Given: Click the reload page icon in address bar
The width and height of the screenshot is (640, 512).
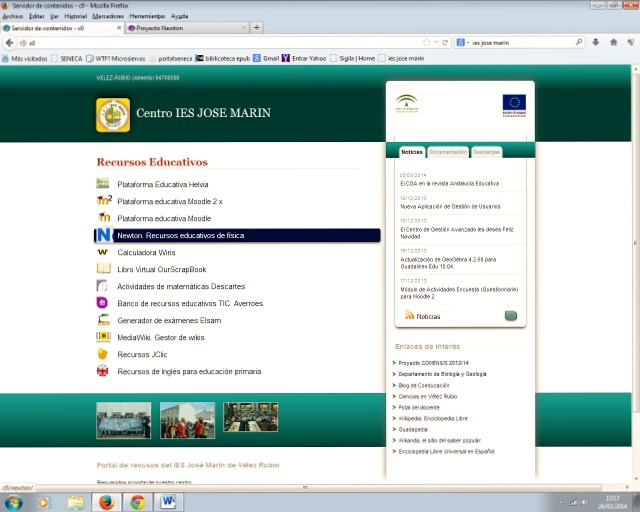Looking at the screenshot, I should coord(445,42).
